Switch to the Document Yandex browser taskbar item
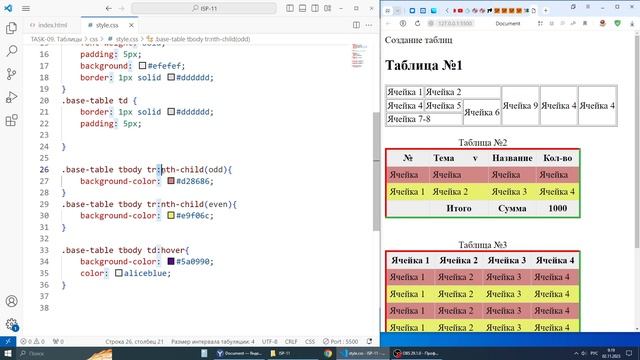The width and height of the screenshot is (640, 360). [239, 353]
